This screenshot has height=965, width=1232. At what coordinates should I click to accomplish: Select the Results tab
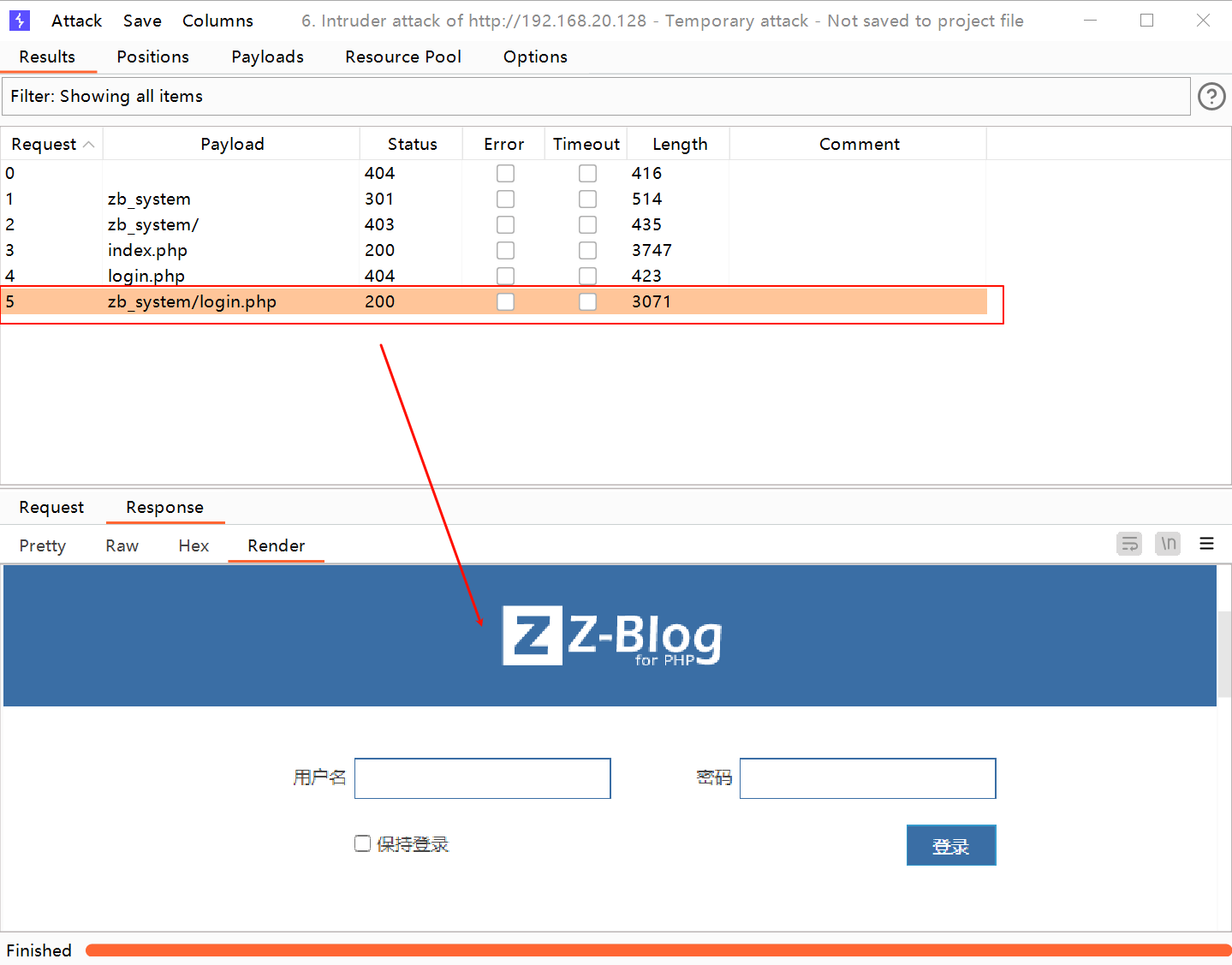click(47, 57)
